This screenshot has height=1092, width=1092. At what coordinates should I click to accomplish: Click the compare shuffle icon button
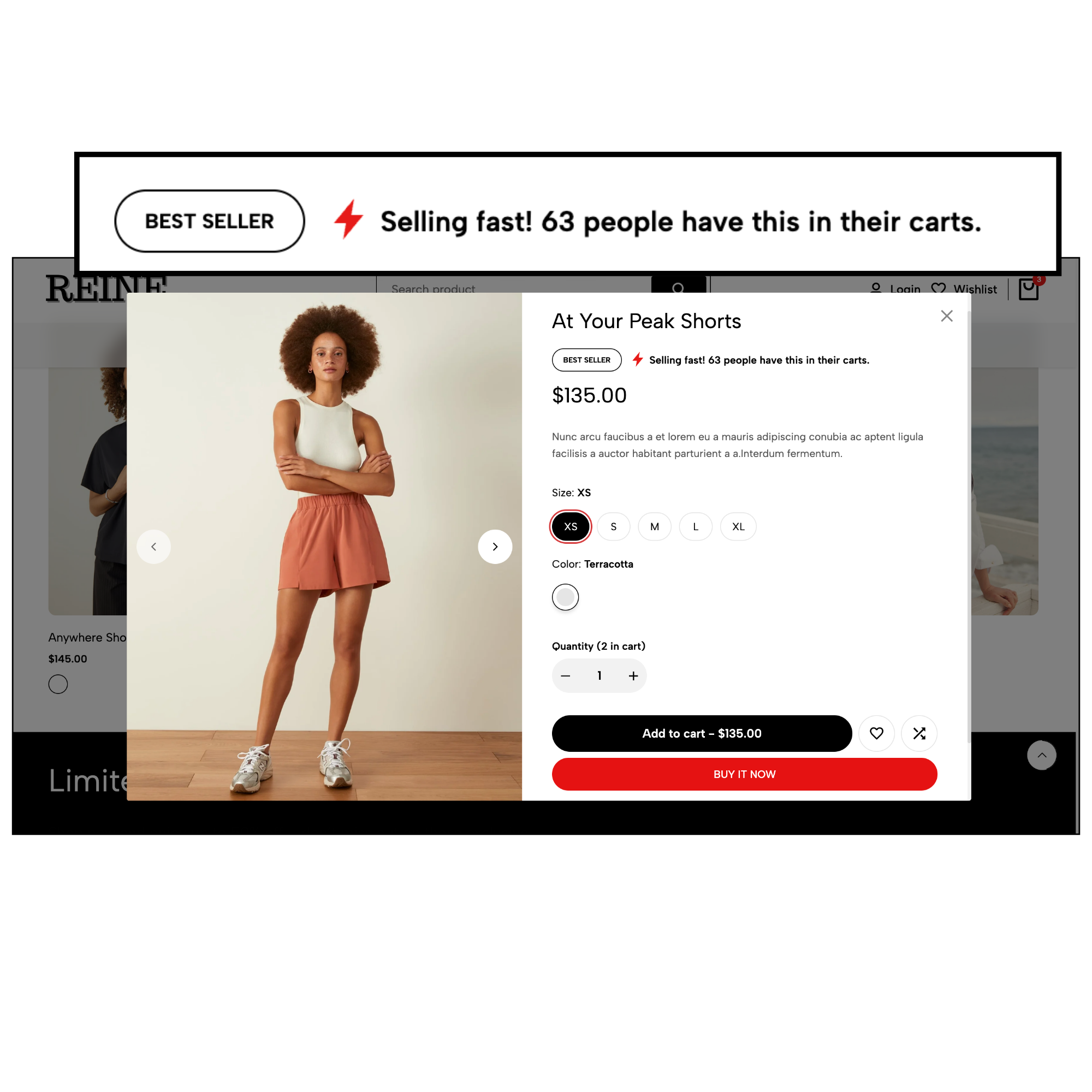919,733
